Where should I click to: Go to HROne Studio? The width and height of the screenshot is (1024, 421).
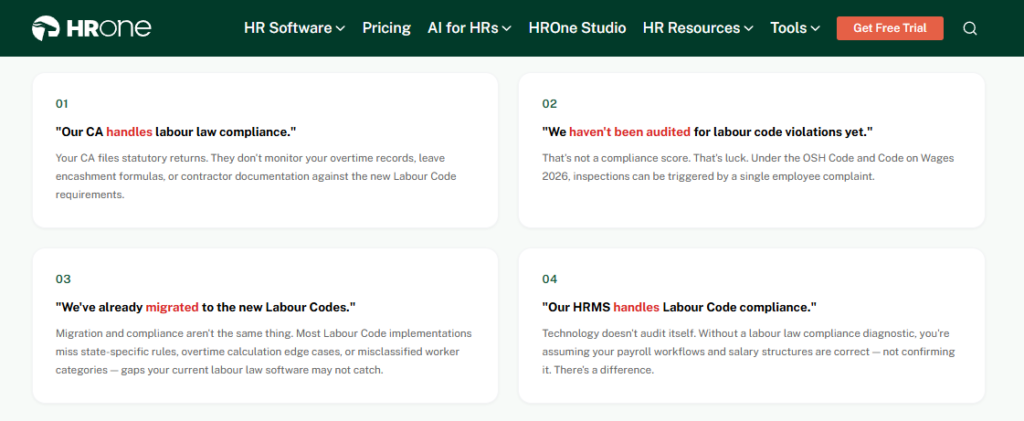point(577,28)
